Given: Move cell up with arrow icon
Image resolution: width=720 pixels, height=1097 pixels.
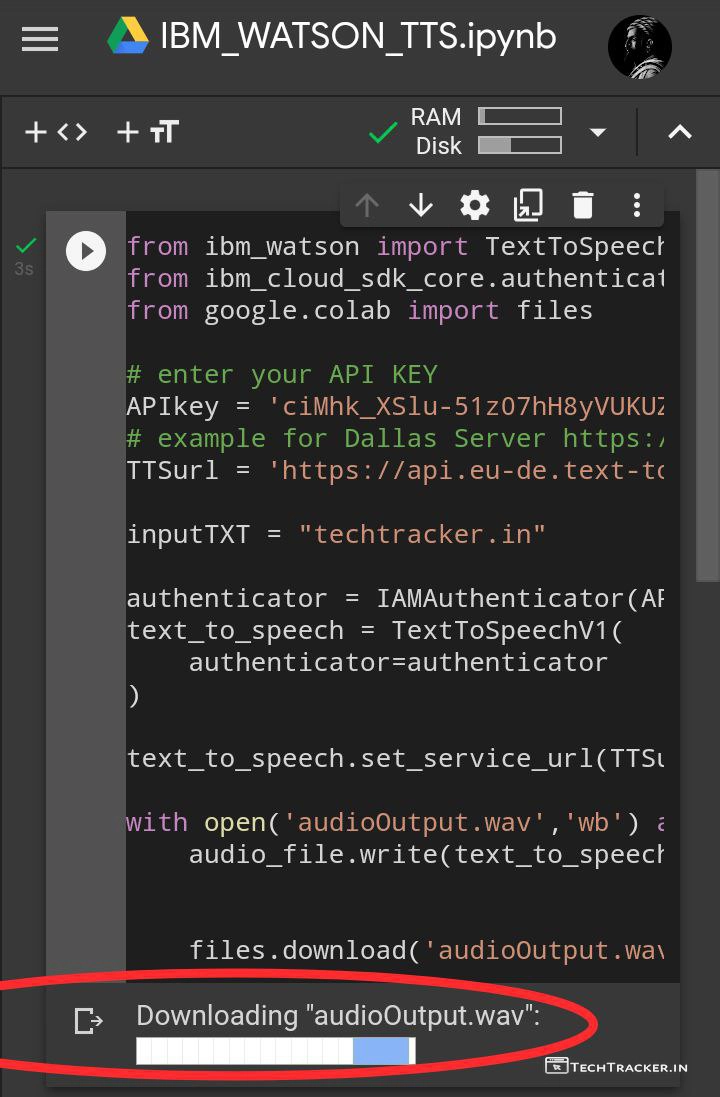Looking at the screenshot, I should pos(367,205).
